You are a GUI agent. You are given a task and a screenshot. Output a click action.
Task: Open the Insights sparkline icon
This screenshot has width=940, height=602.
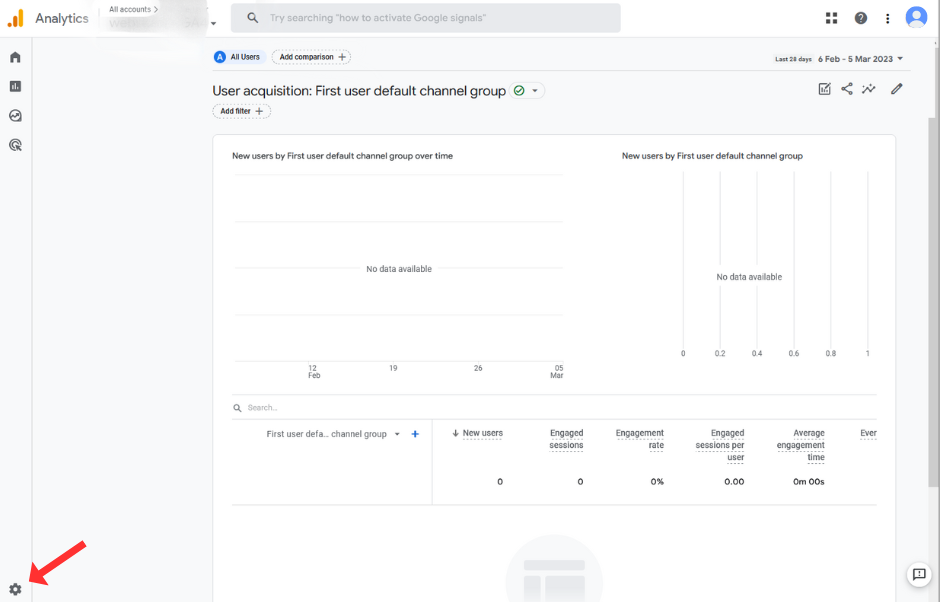point(869,89)
